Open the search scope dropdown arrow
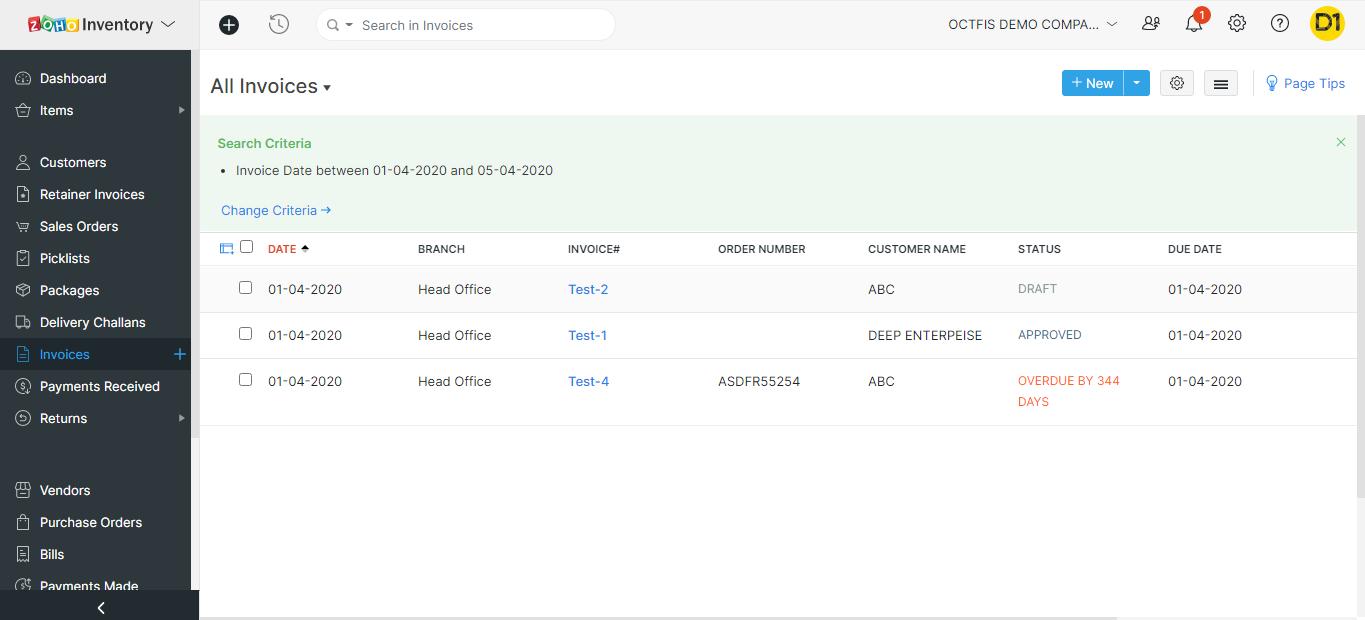The height and width of the screenshot is (620, 1365). click(350, 25)
